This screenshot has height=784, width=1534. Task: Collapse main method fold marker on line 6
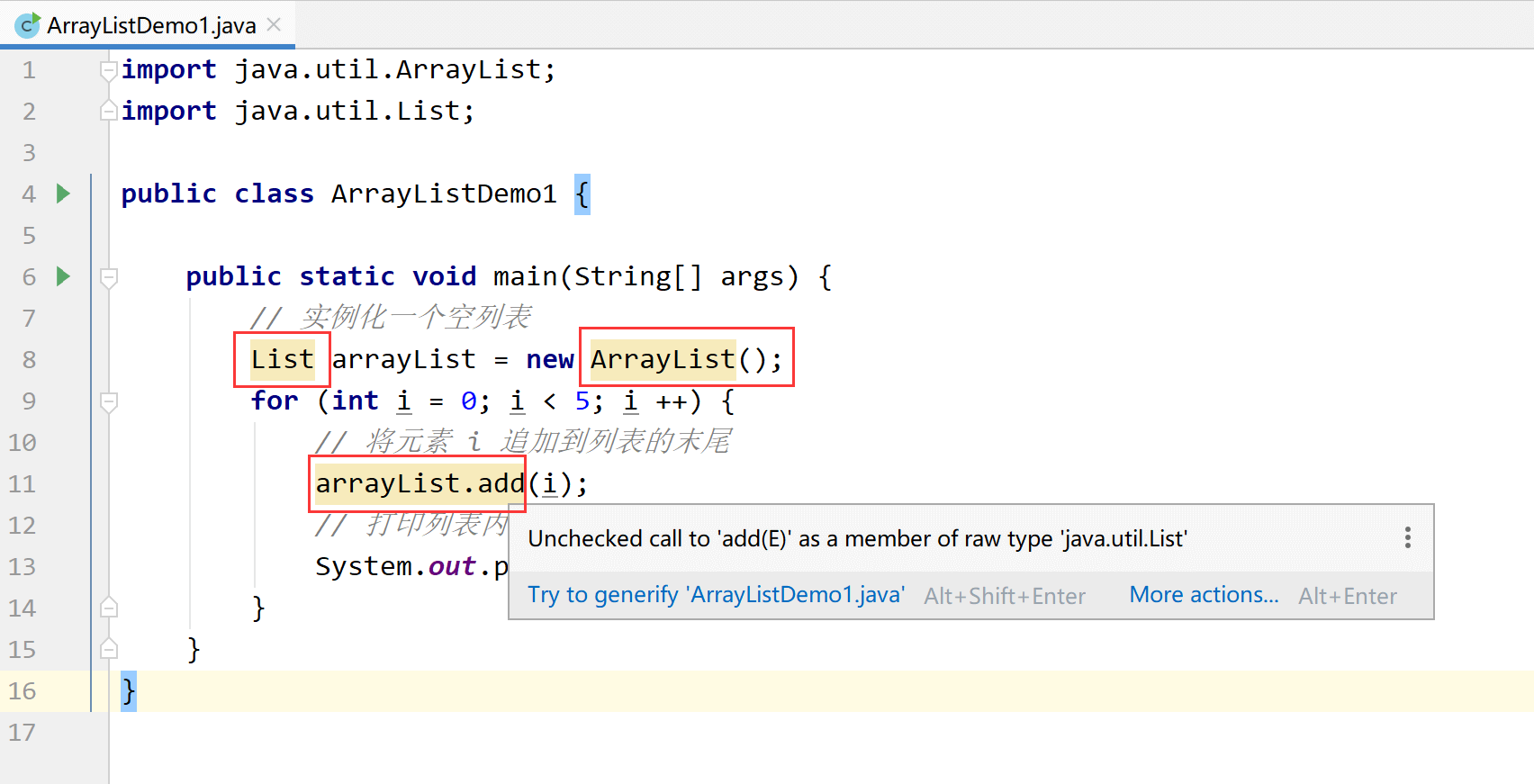pyautogui.click(x=108, y=277)
